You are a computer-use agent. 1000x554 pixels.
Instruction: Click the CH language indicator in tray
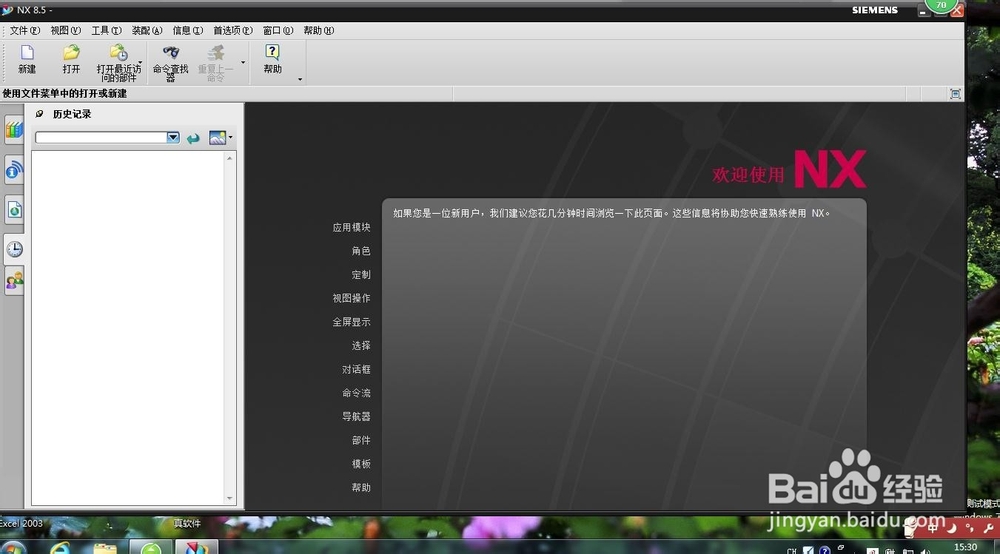(x=791, y=551)
